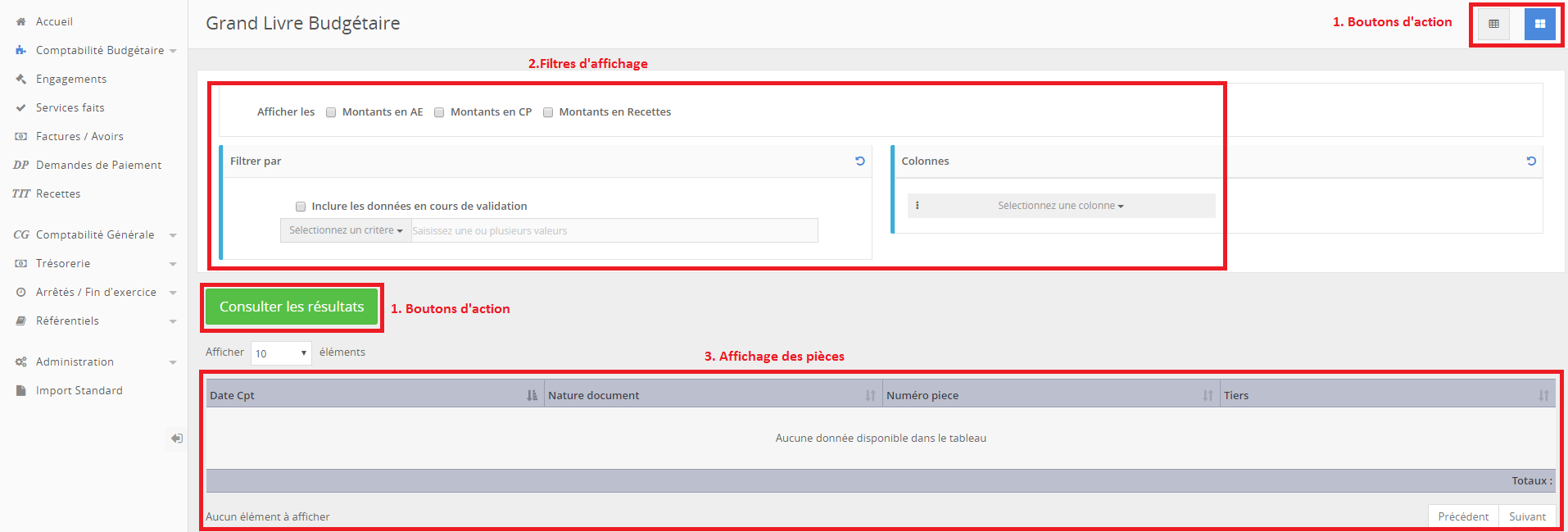
Task: Expand the Comptabilité Générale sidebar section
Action: (95, 235)
